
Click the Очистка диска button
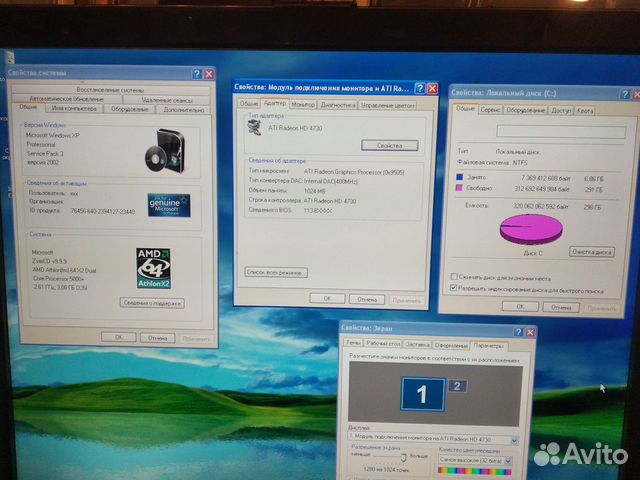click(x=591, y=252)
